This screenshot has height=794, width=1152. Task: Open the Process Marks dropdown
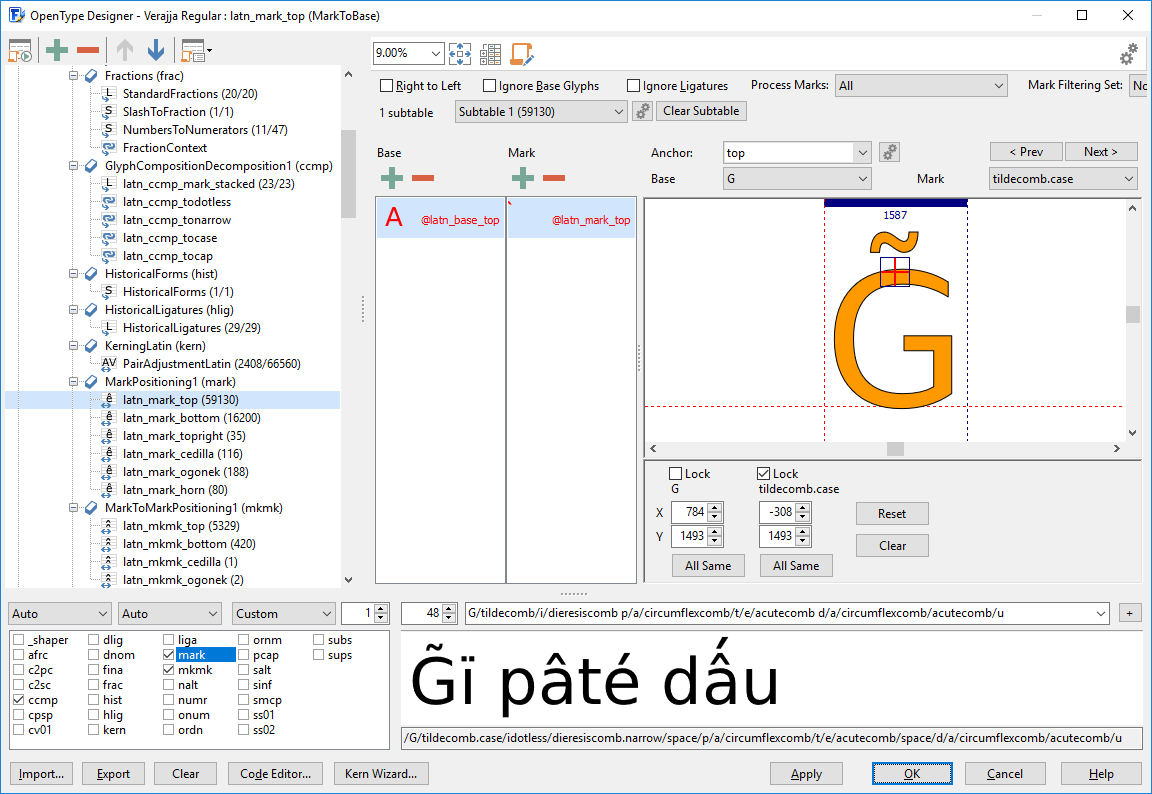pos(920,86)
